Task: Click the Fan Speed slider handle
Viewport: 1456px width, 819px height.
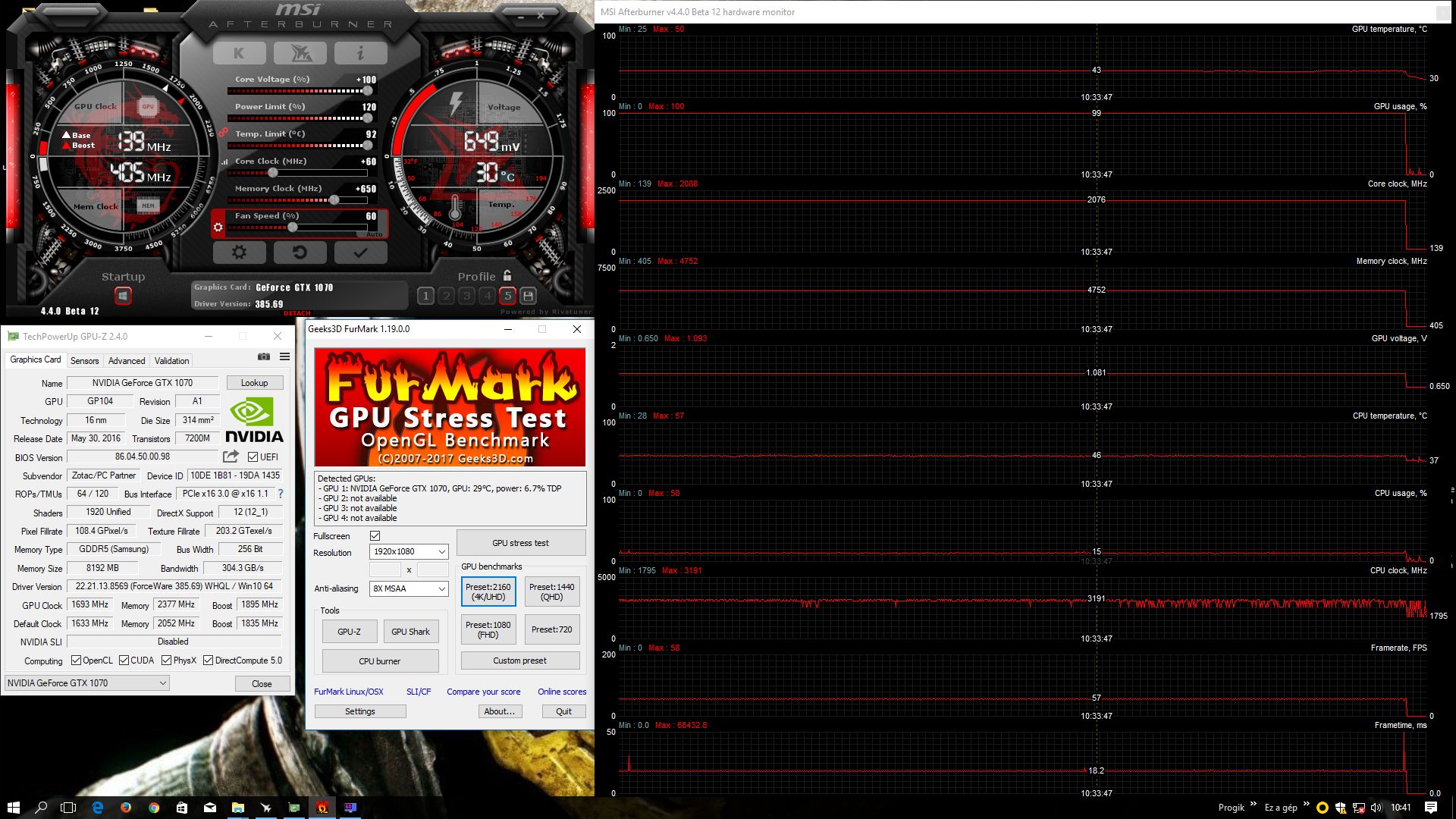Action: pos(293,227)
